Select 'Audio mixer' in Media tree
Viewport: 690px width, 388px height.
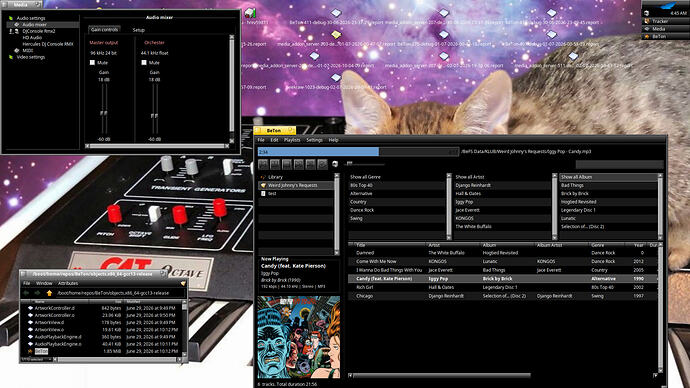click(x=34, y=25)
